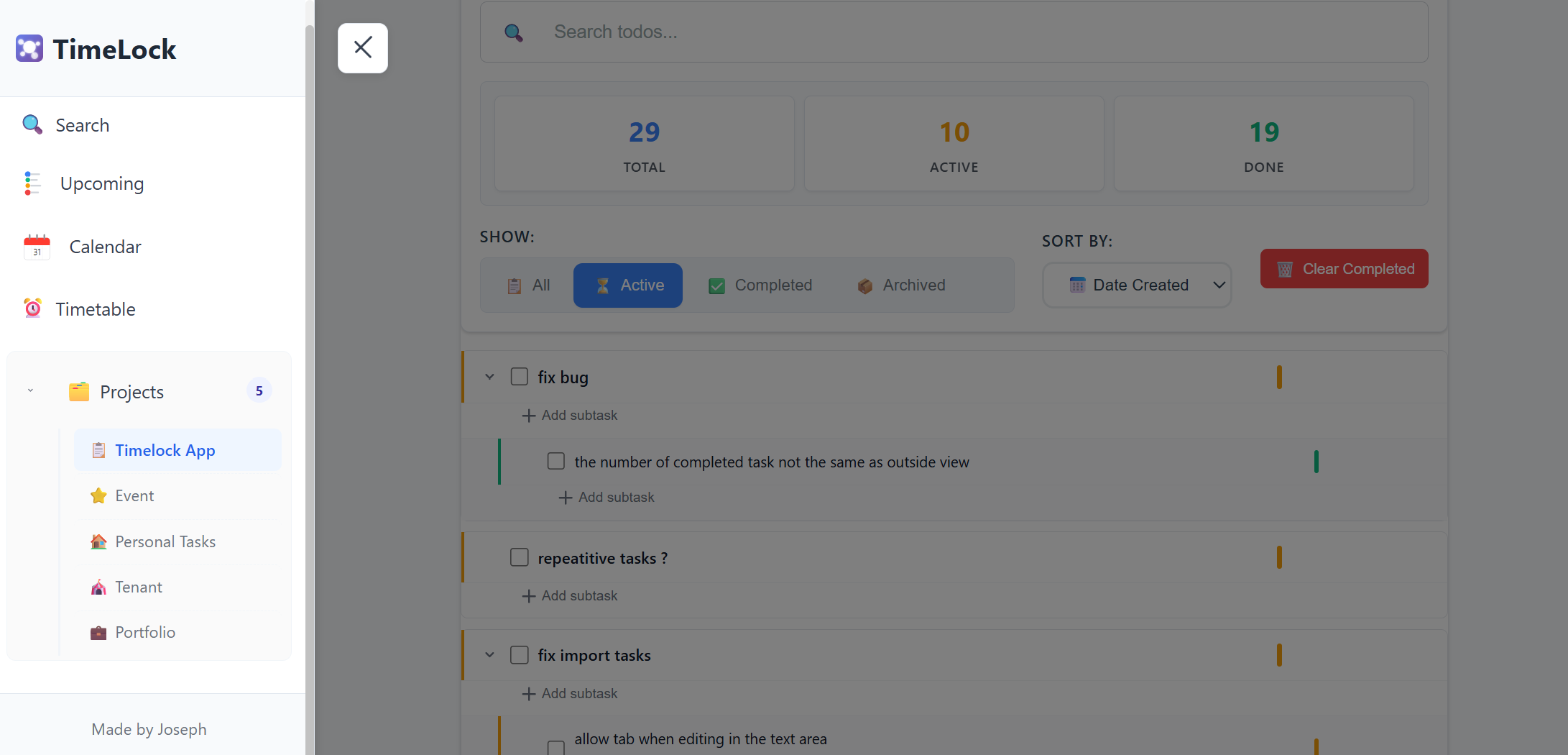Screen dimensions: 1568x755
Task: Select the Archived filter tab
Action: pyautogui.click(x=901, y=285)
